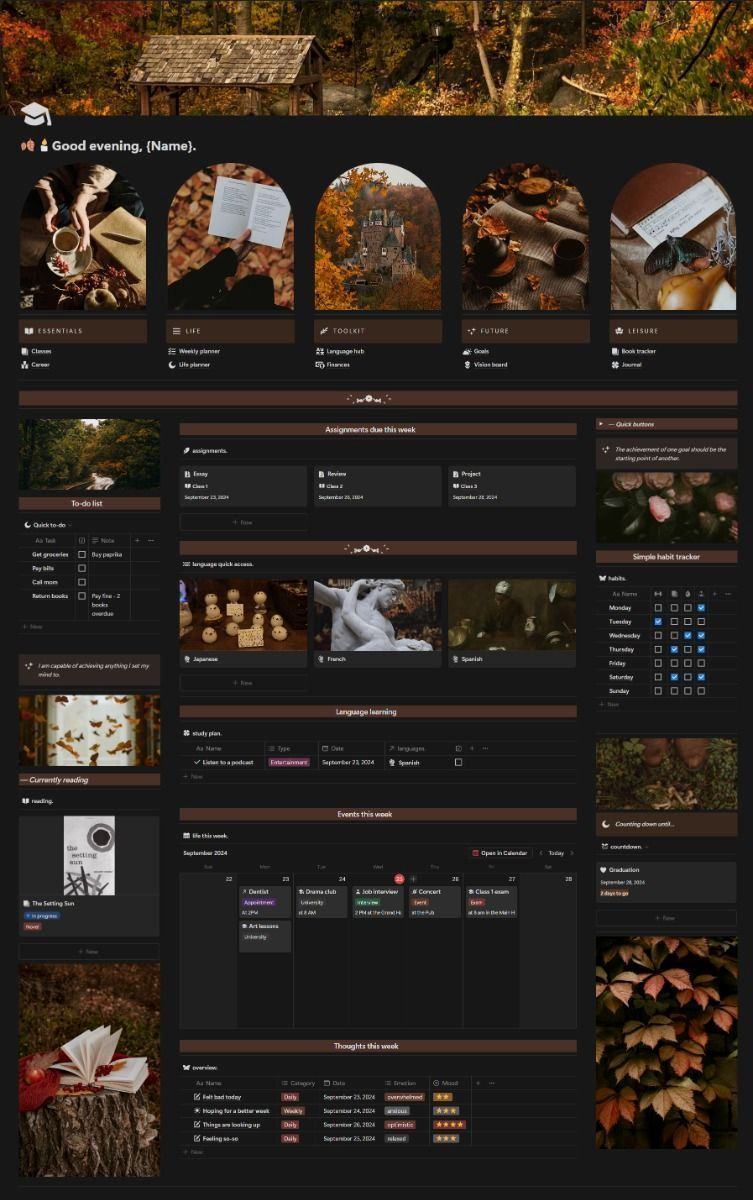
Task: Check the Get groceries task checkbox
Action: (82, 554)
